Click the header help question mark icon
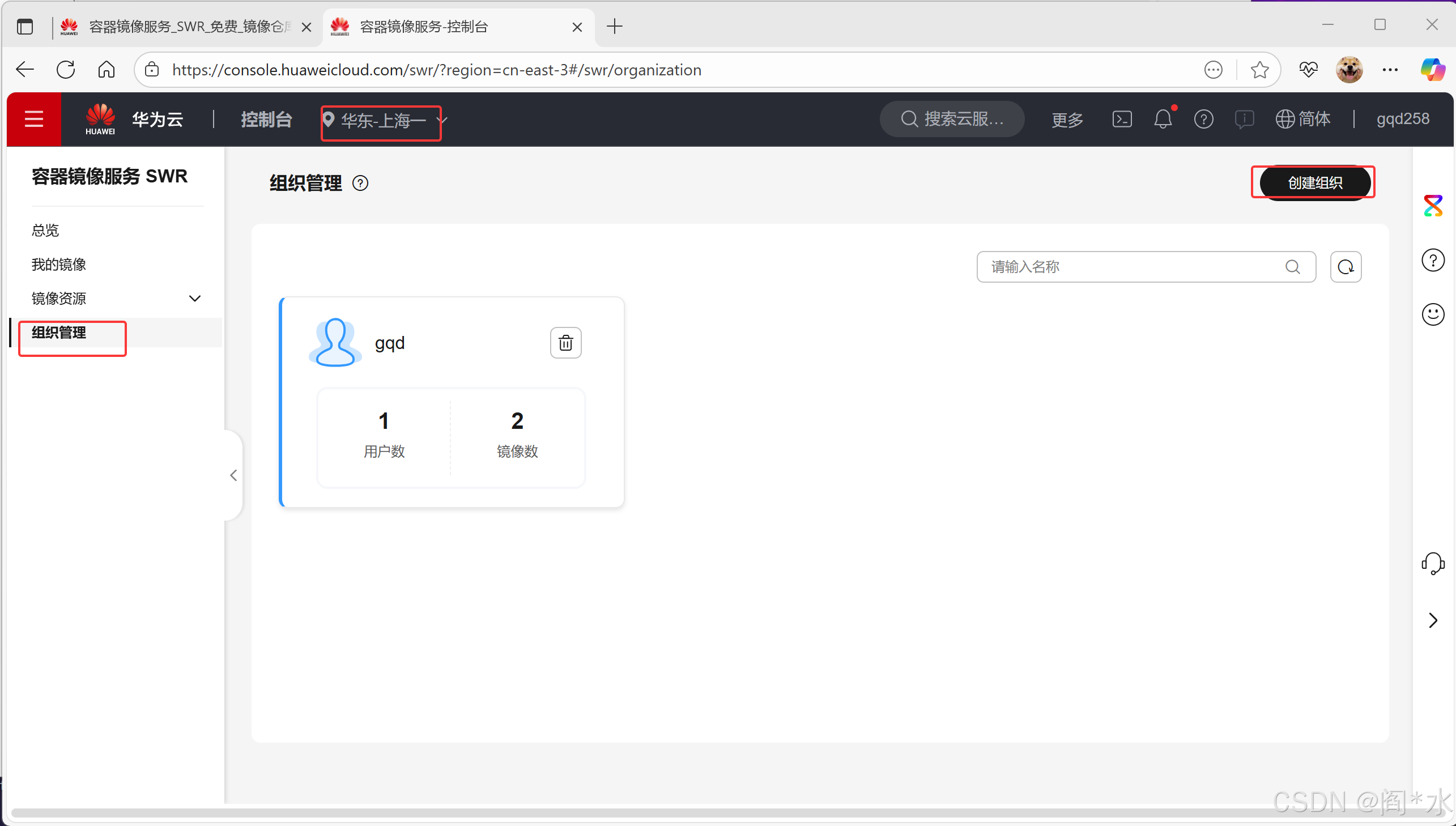This screenshot has width=1456, height=826. coord(1203,119)
